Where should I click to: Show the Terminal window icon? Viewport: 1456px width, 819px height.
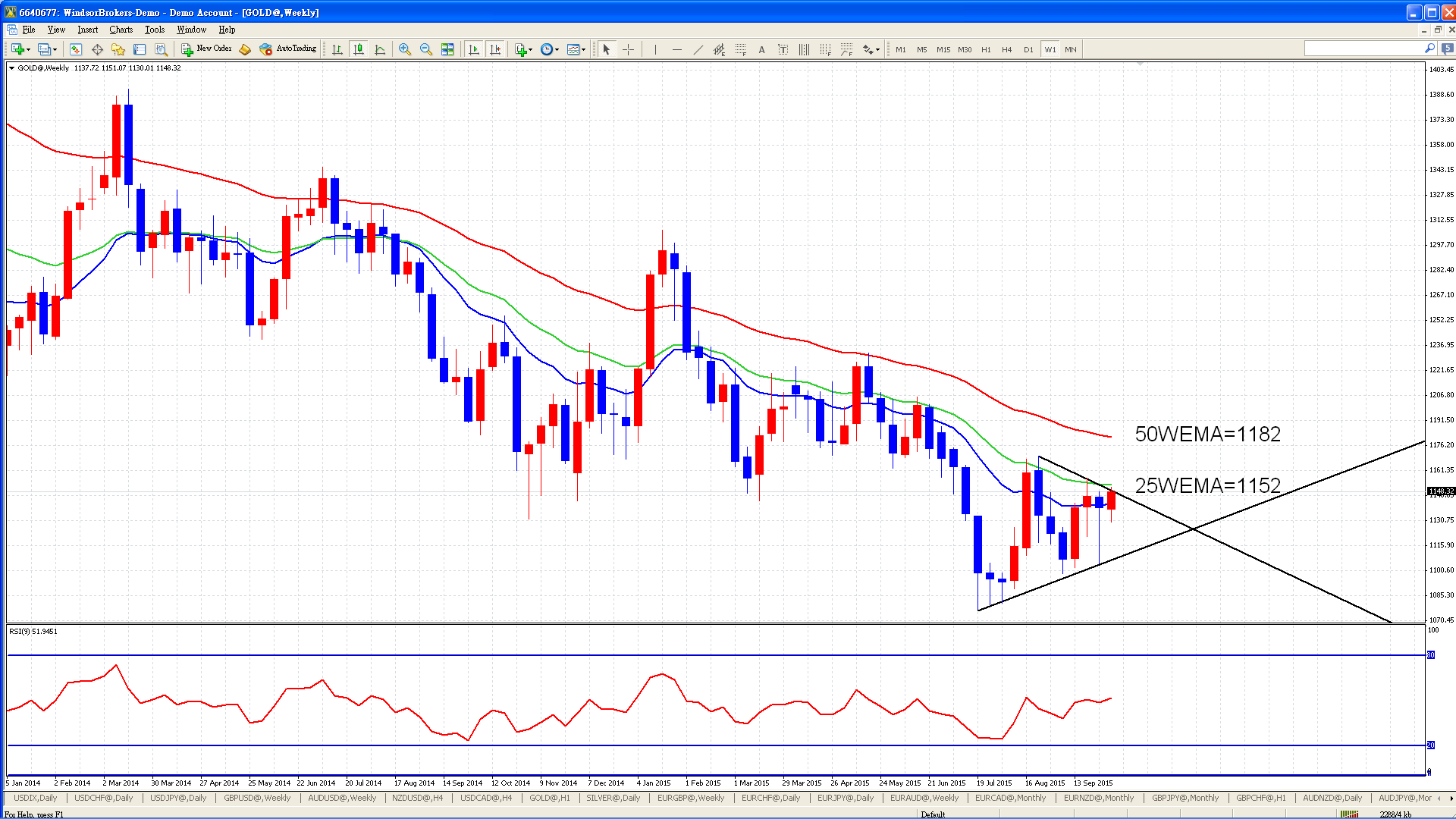pos(140,49)
